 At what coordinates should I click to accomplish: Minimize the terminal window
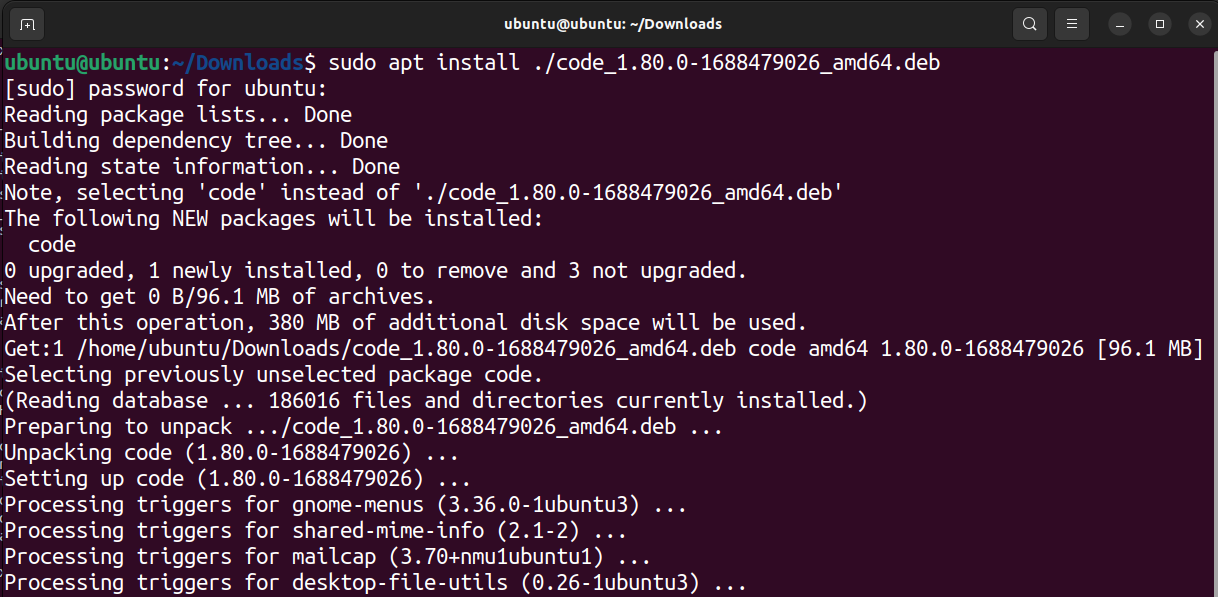pyautogui.click(x=1119, y=23)
